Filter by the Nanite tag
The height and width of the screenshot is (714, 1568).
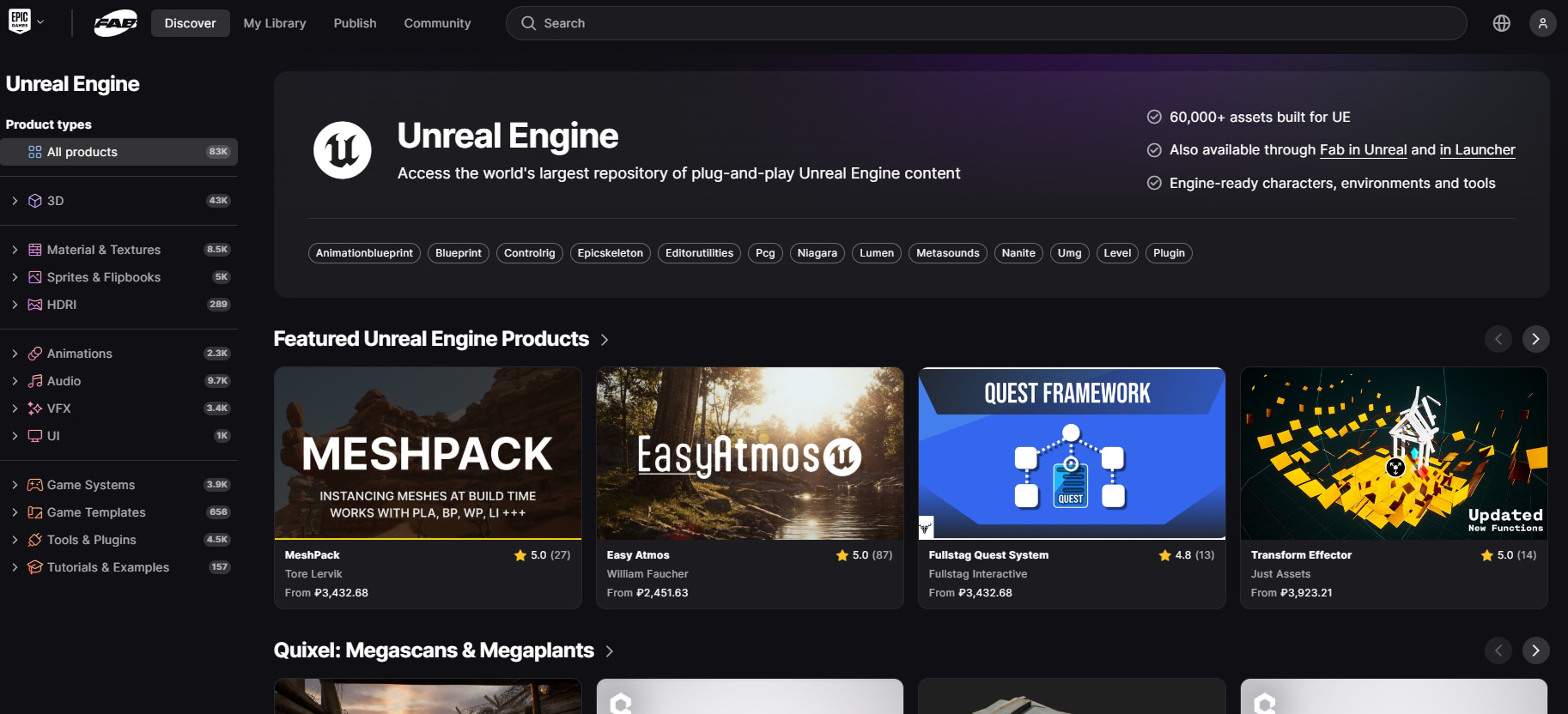pyautogui.click(x=1018, y=253)
